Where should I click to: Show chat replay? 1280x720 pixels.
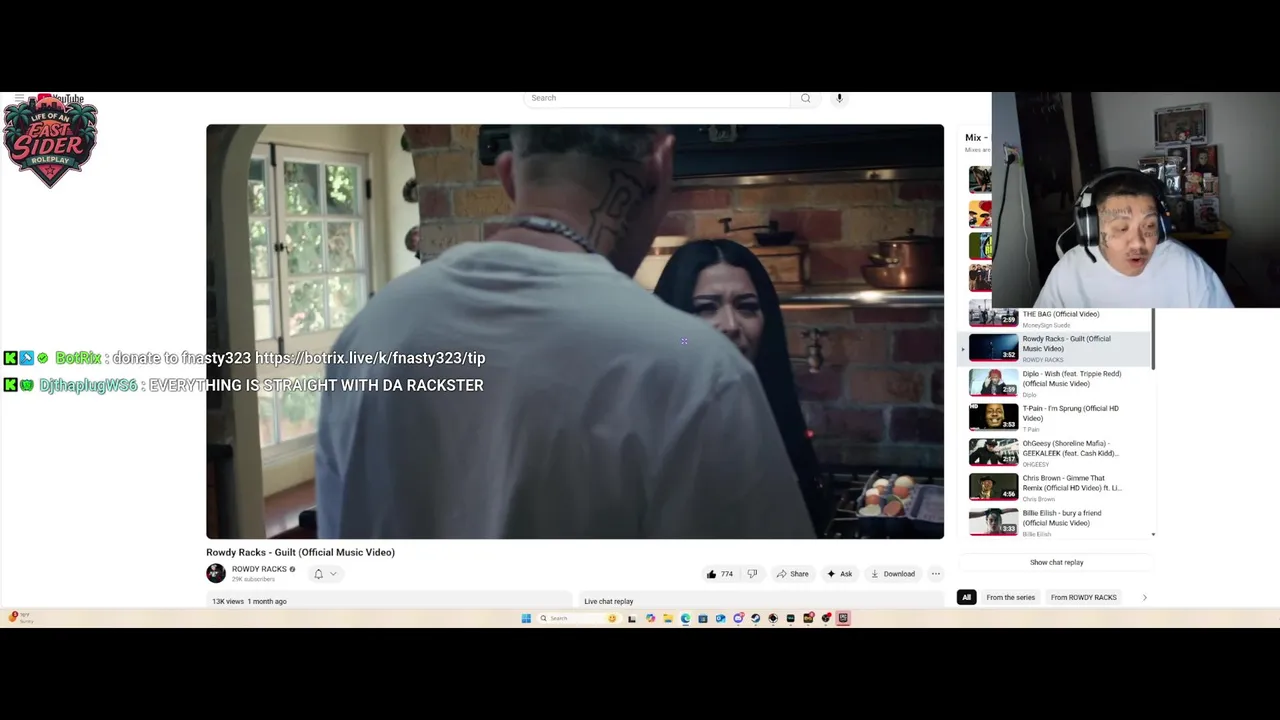[x=1057, y=562]
